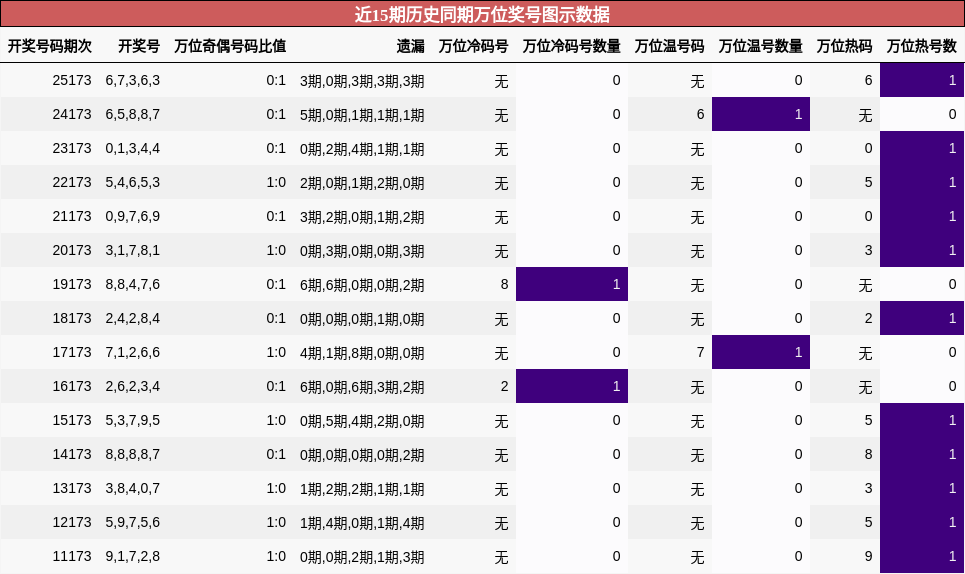Select period number 24173
The image size is (965, 574).
pyautogui.click(x=72, y=114)
